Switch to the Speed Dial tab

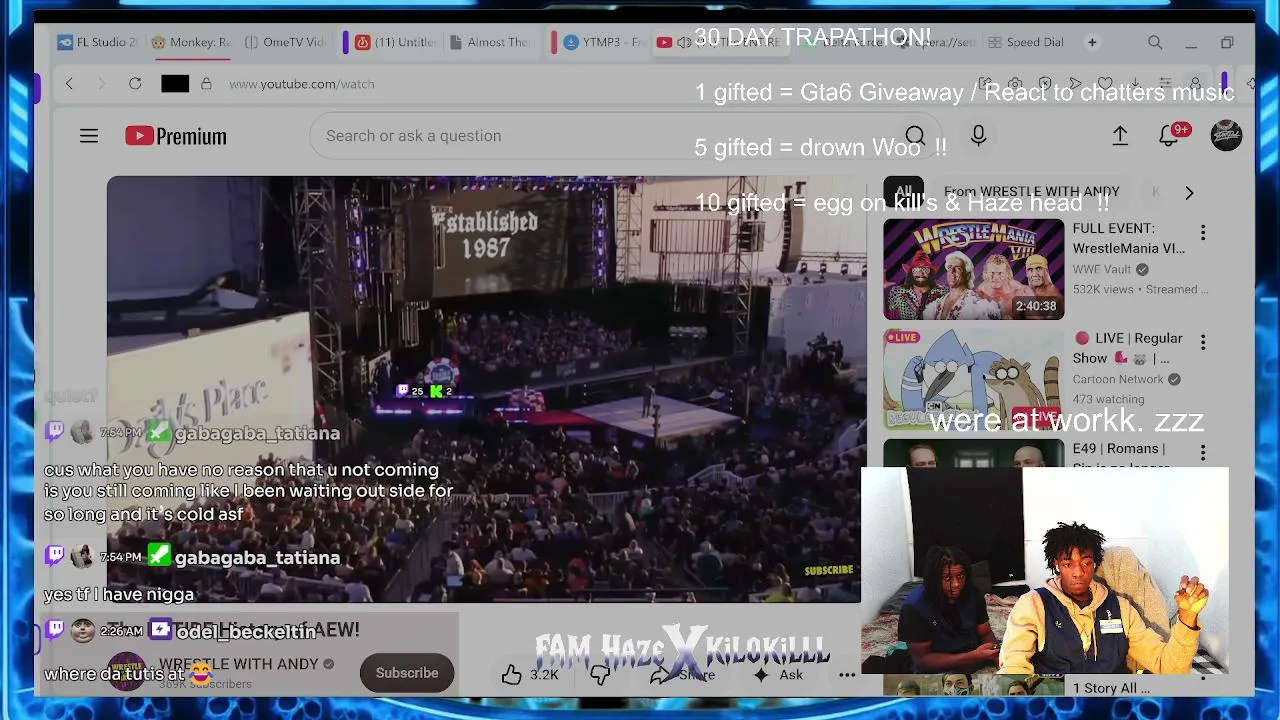click(1026, 43)
